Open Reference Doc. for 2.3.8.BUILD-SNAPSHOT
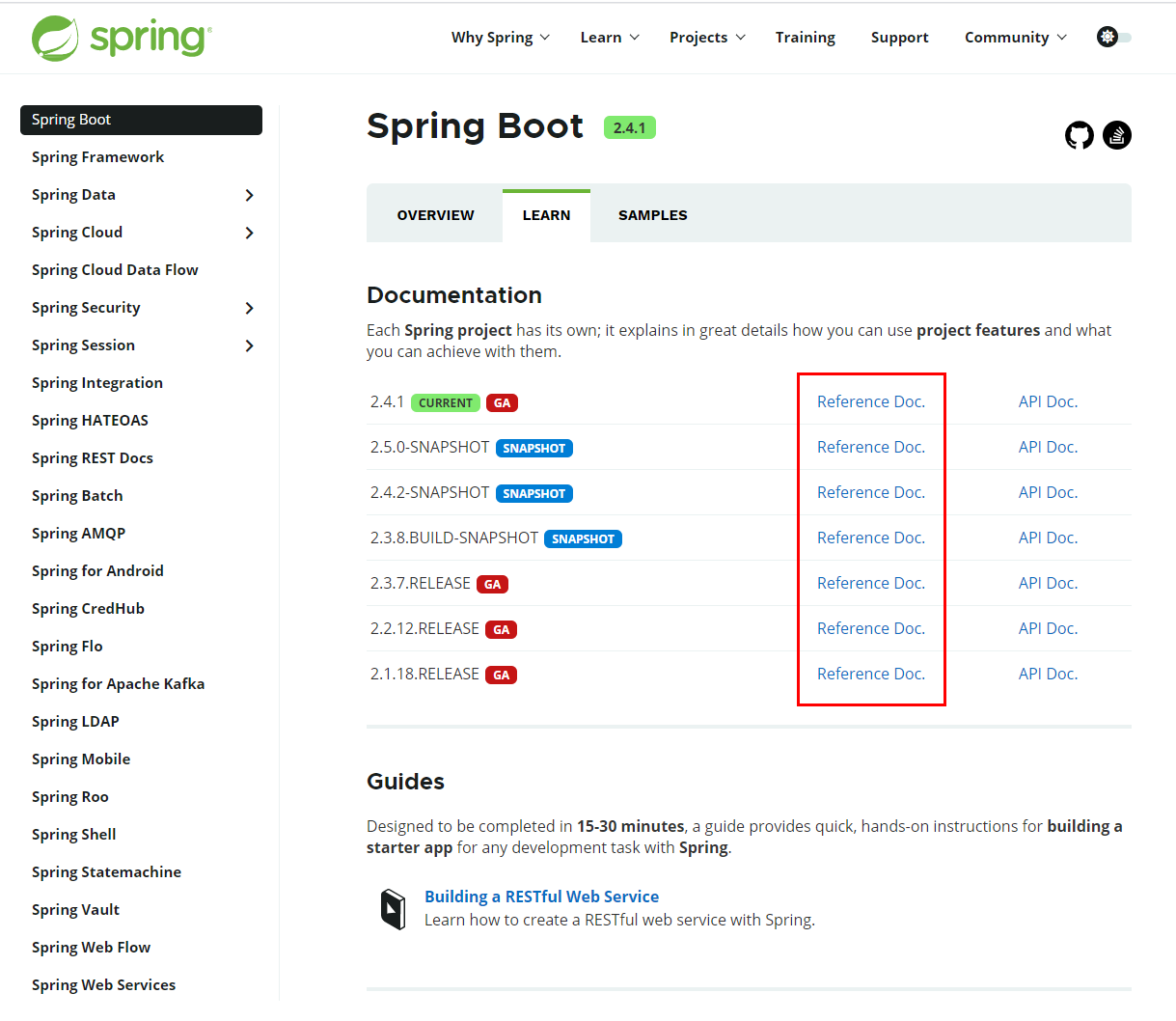This screenshot has width=1176, height=1021. point(870,538)
